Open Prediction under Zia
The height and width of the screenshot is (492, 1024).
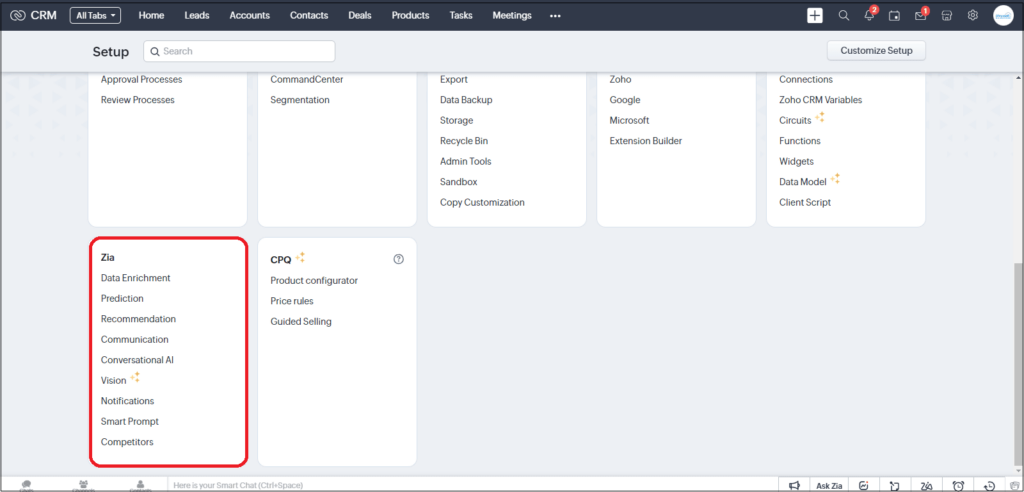pyautogui.click(x=122, y=299)
